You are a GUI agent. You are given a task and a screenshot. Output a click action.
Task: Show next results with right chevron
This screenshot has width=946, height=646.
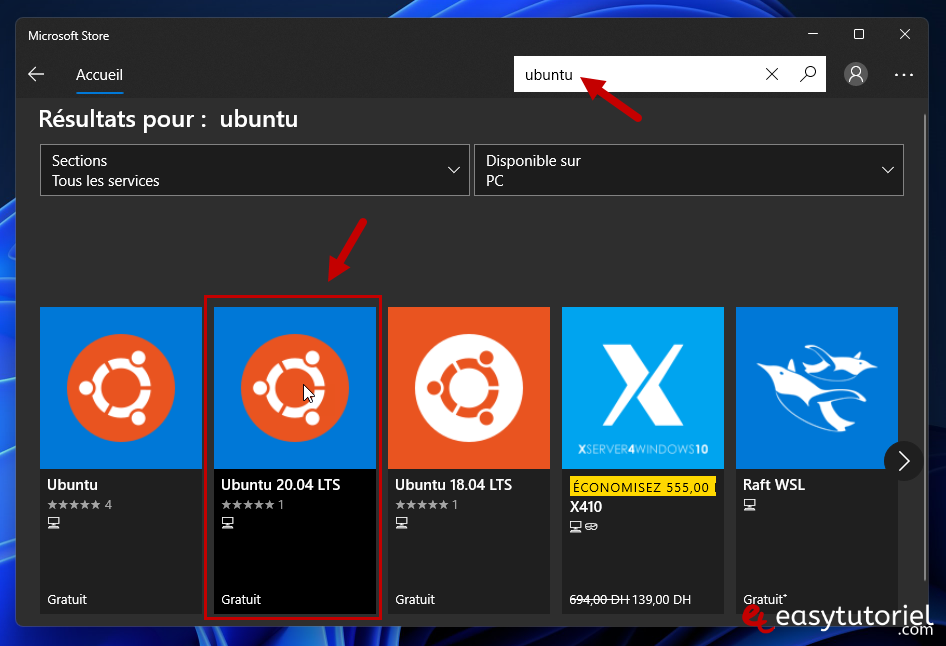click(x=903, y=461)
